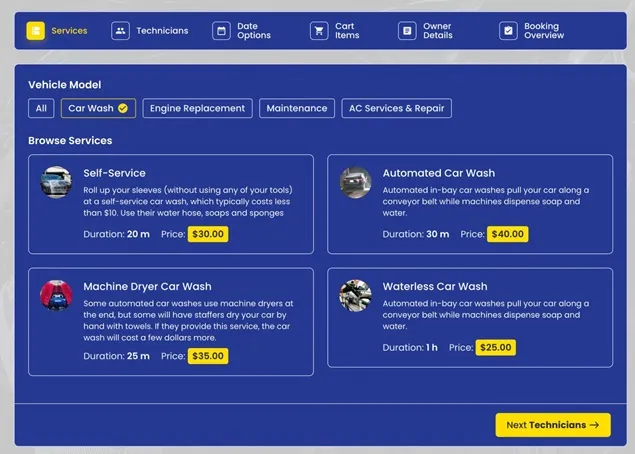Image resolution: width=635 pixels, height=454 pixels.
Task: Select the All filter
Action: pyautogui.click(x=41, y=108)
